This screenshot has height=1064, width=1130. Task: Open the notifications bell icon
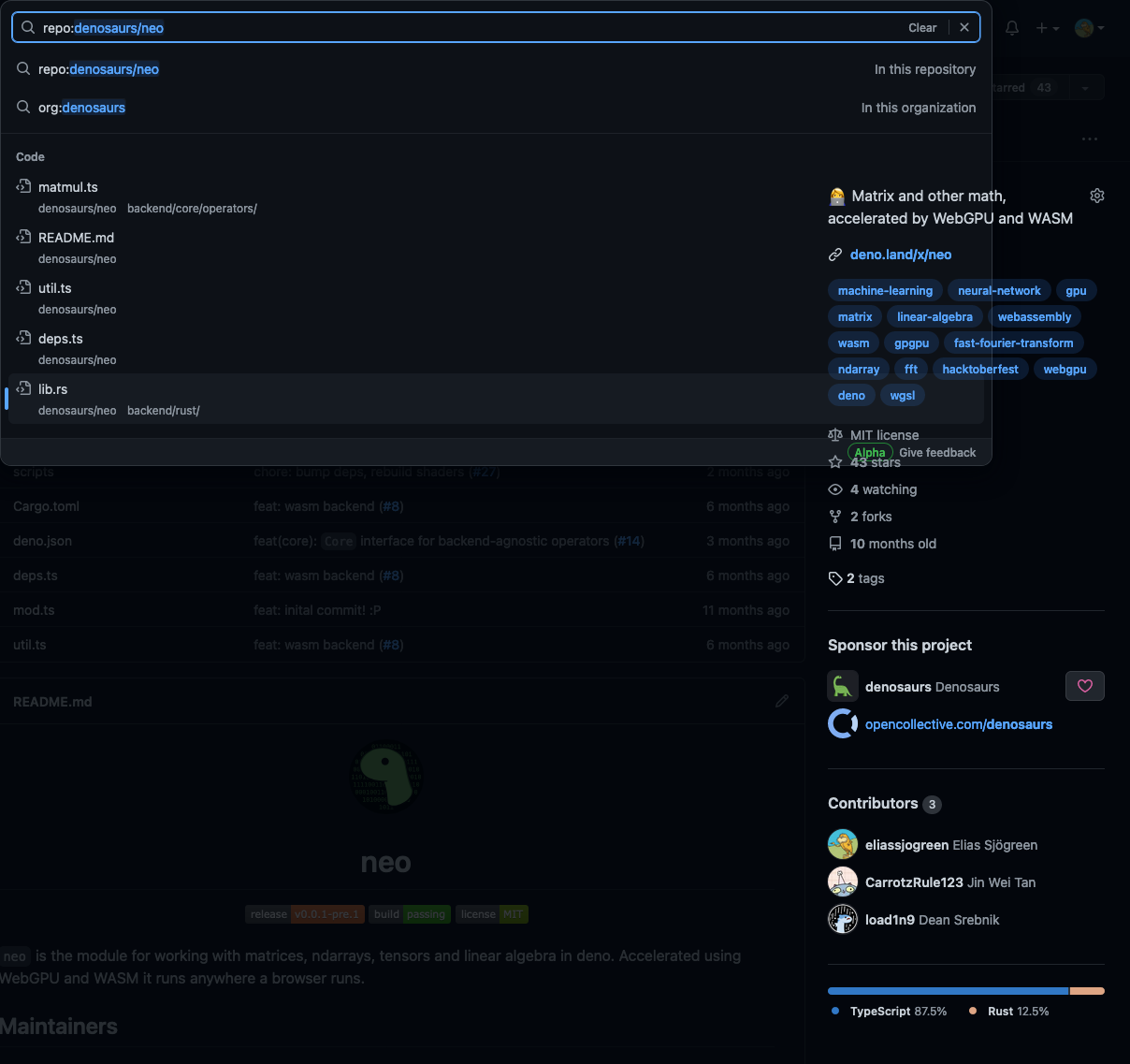click(1011, 27)
